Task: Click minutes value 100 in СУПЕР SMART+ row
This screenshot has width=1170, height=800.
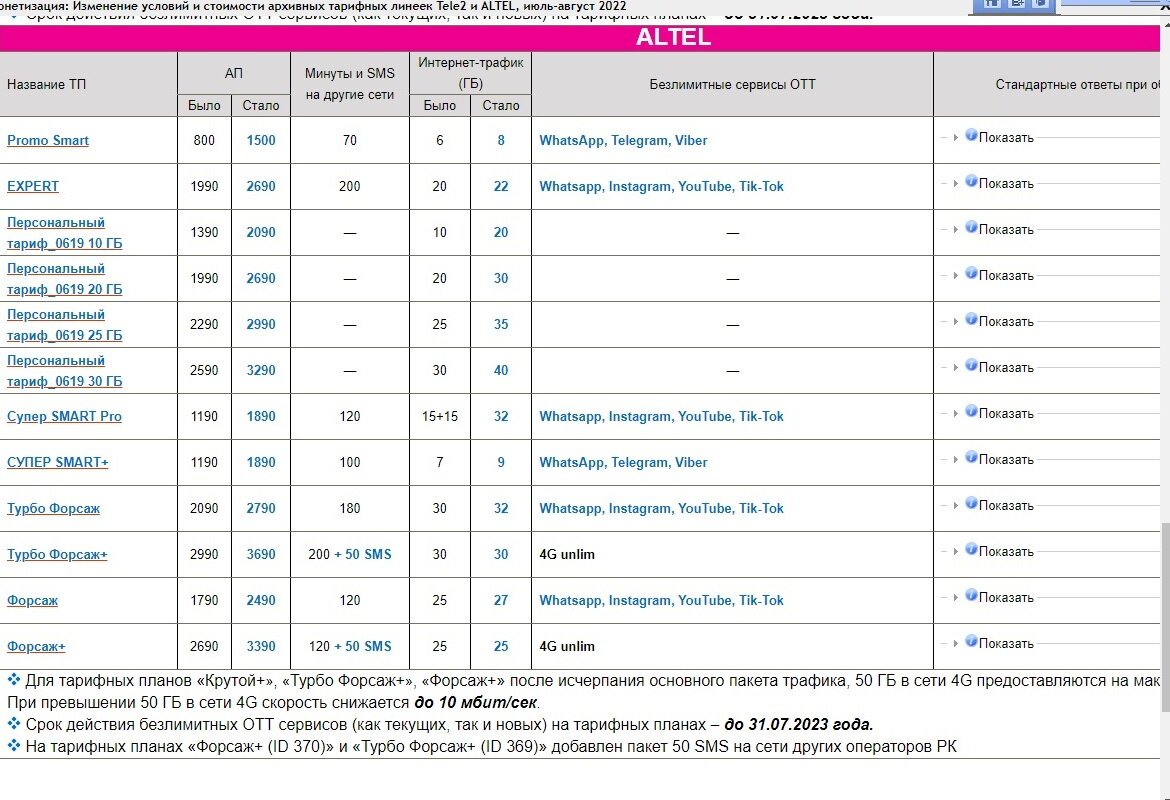Action: click(x=349, y=463)
